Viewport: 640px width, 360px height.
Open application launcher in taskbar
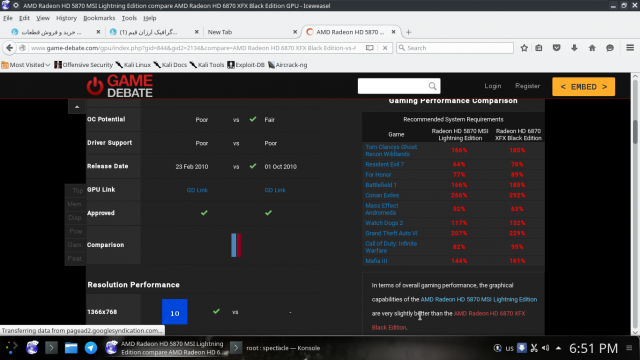coord(11,348)
